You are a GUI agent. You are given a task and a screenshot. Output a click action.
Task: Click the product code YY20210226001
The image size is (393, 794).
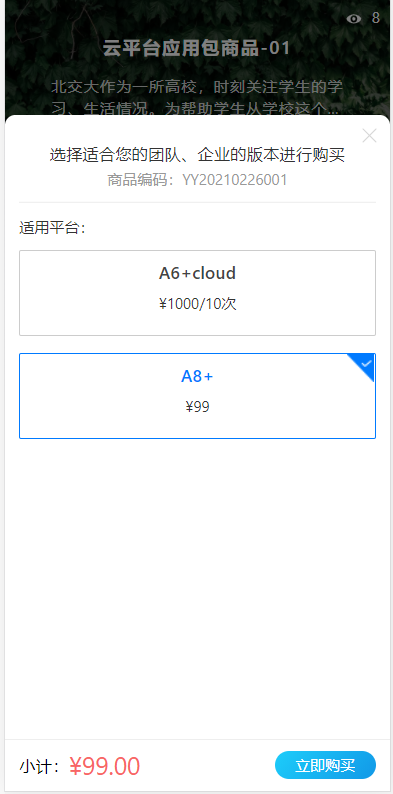tap(234, 180)
